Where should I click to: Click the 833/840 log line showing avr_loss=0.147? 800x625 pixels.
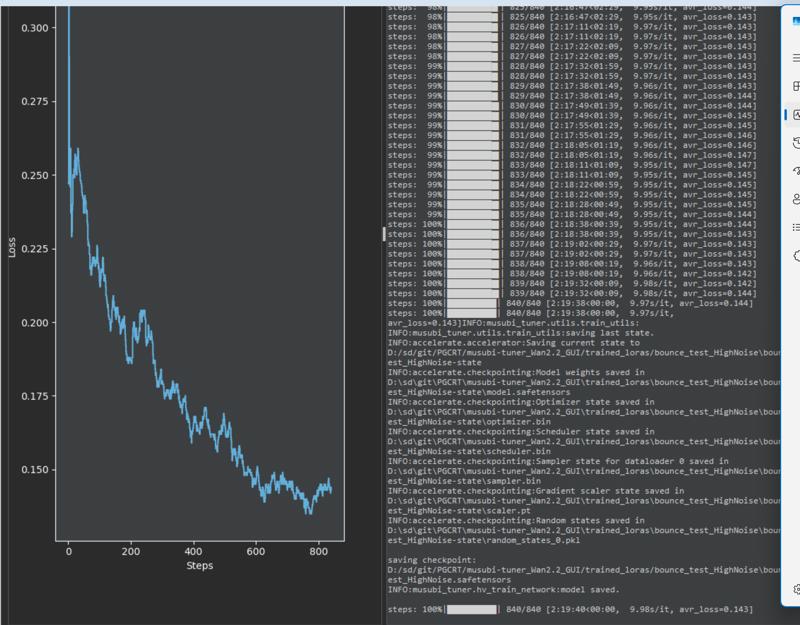pyautogui.click(x=572, y=165)
